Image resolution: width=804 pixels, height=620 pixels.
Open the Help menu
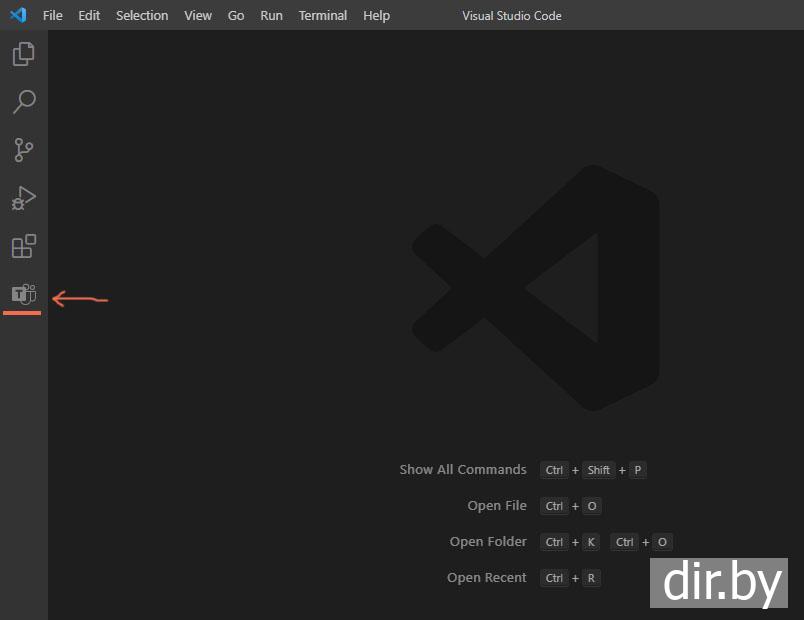pos(376,16)
